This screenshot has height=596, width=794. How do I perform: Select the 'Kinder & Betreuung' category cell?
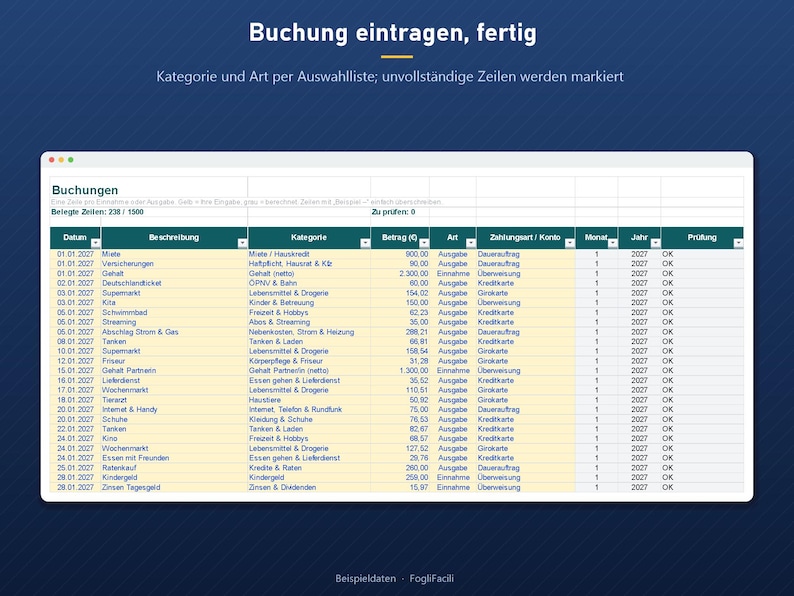309,303
